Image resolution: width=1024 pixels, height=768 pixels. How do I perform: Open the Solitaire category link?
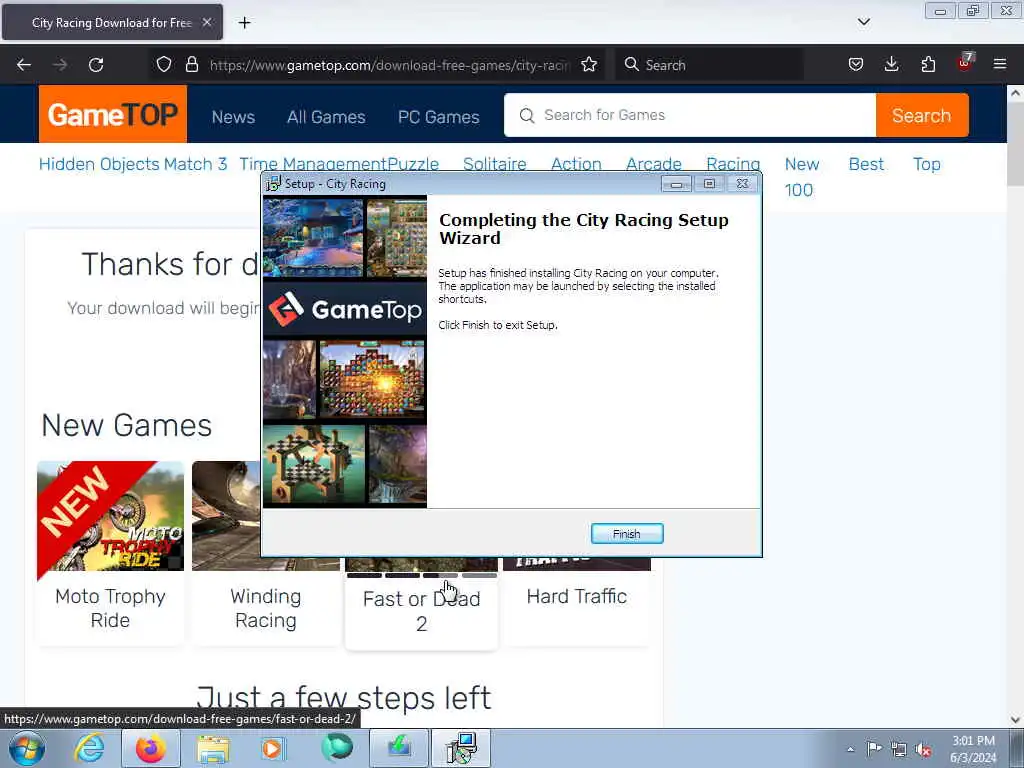pyautogui.click(x=494, y=164)
